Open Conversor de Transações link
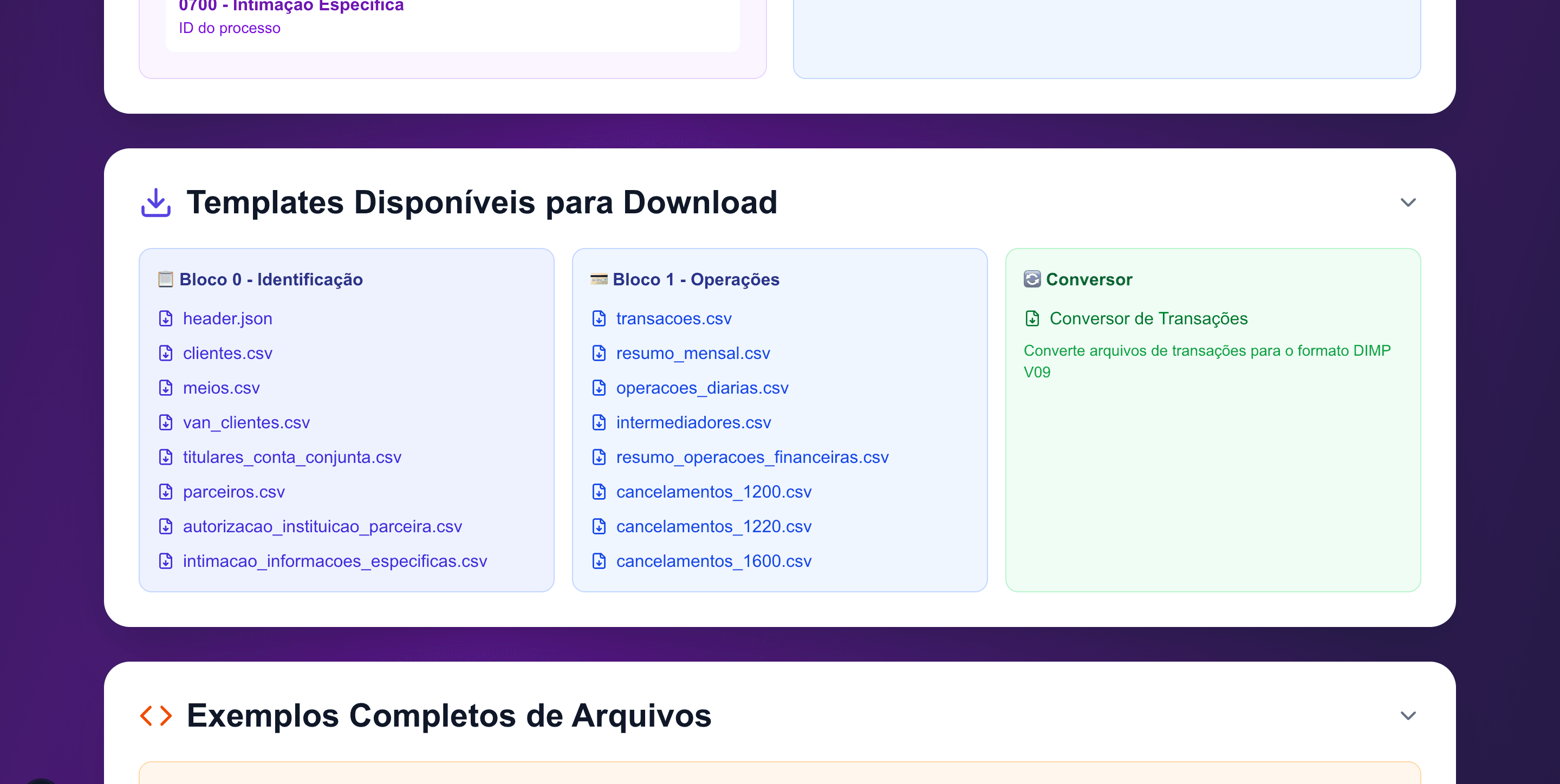The height and width of the screenshot is (784, 1560). 1148,318
